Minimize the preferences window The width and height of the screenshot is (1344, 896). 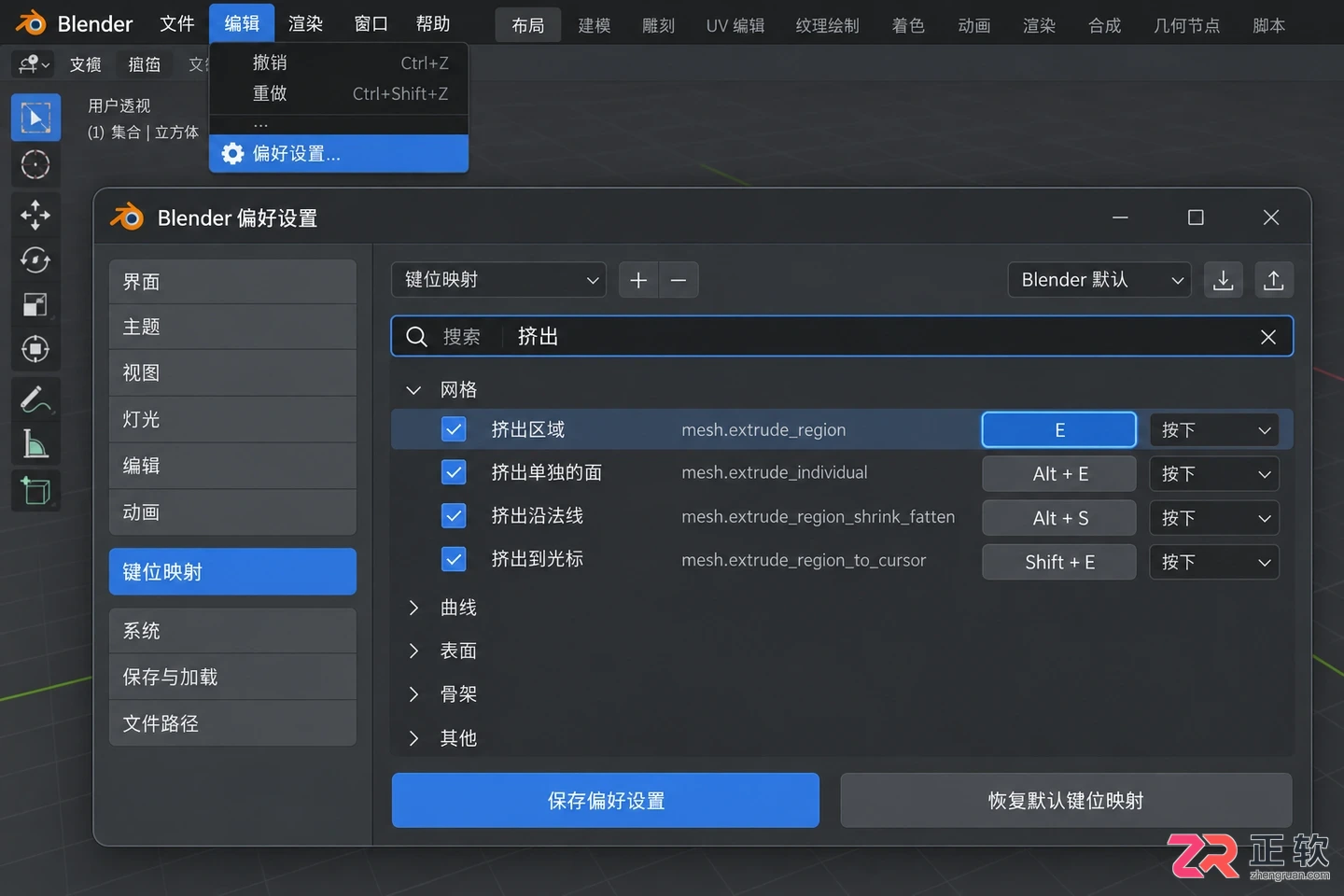[x=1121, y=217]
